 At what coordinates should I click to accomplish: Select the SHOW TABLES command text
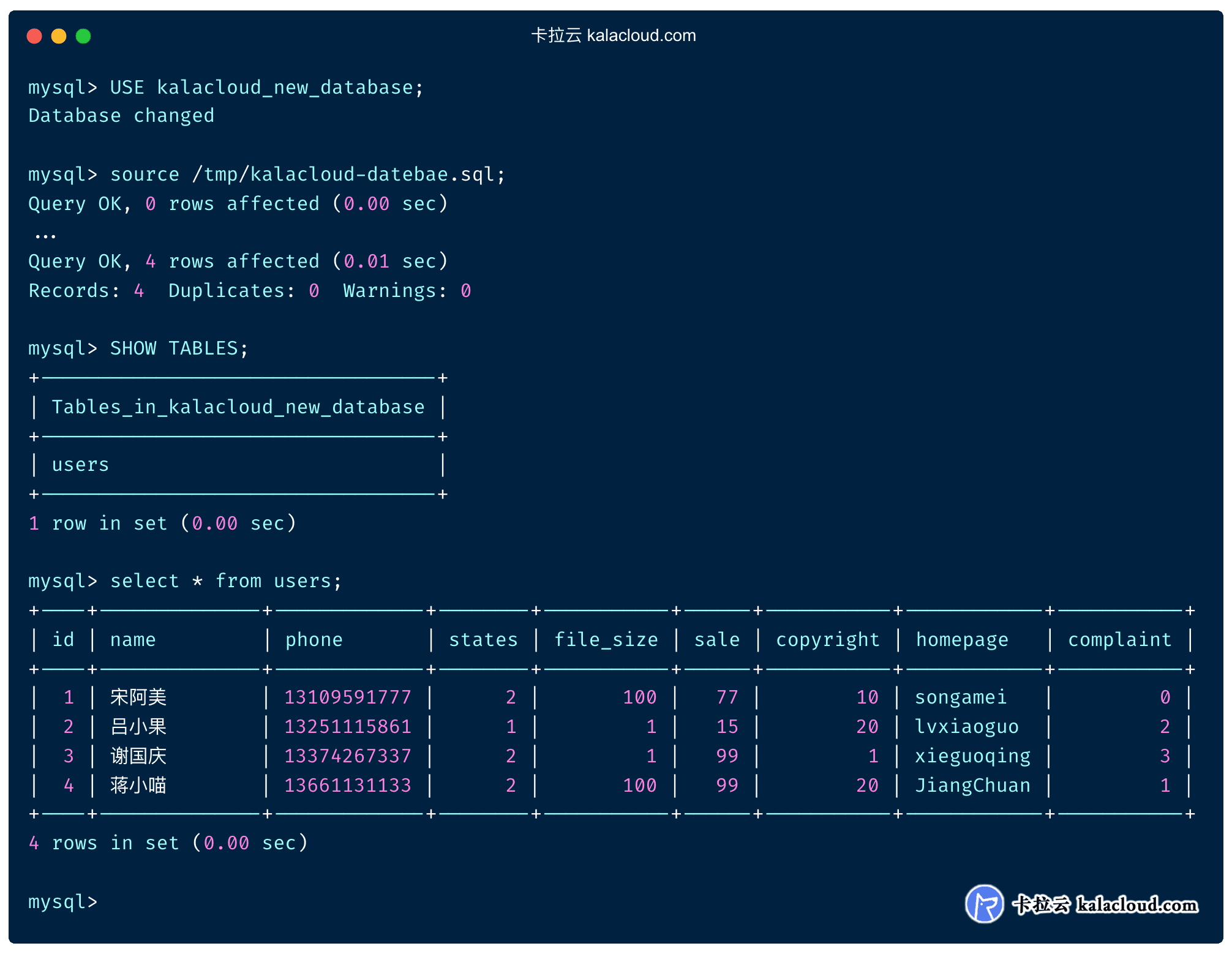coord(178,348)
